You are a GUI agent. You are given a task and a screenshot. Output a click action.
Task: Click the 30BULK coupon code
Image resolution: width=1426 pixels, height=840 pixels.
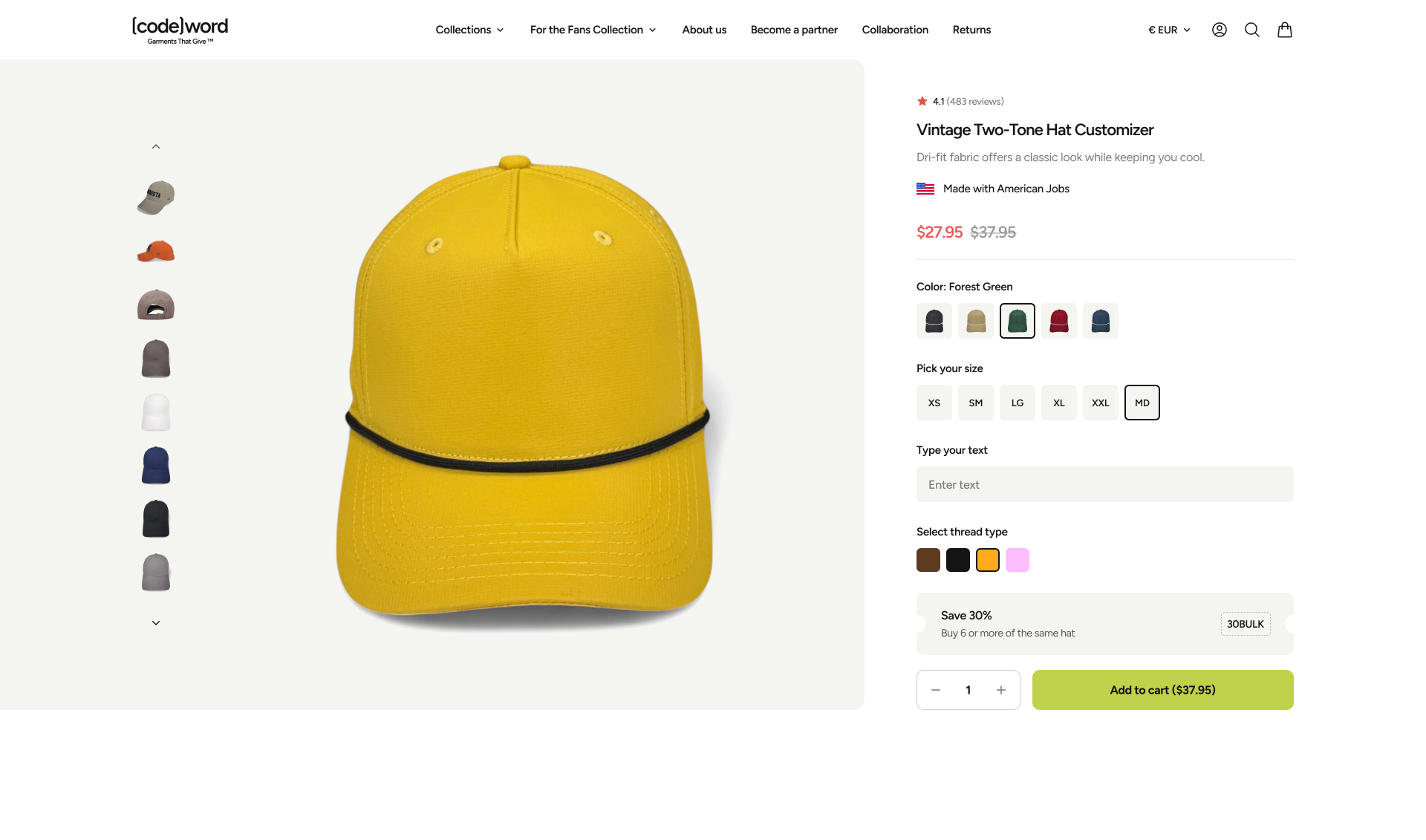click(1246, 624)
